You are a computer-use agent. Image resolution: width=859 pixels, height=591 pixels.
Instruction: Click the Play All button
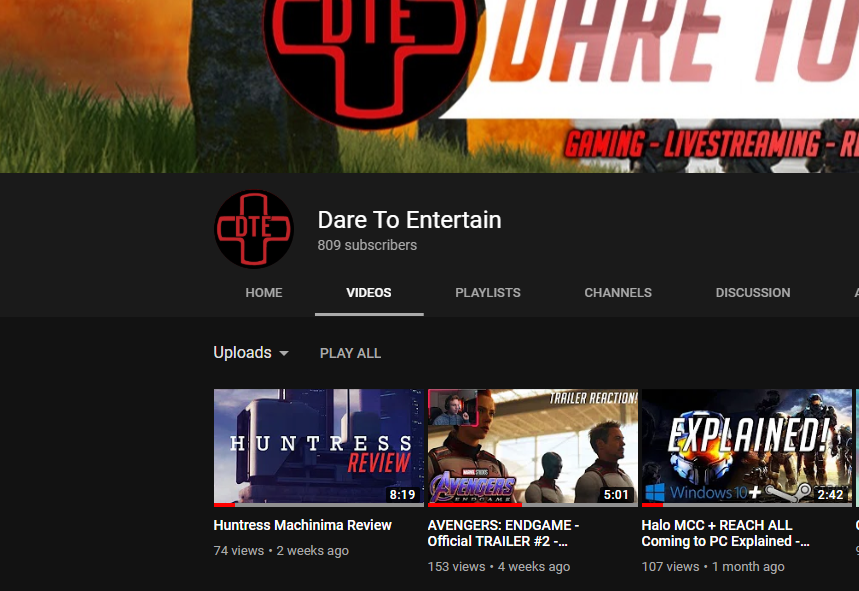(x=350, y=353)
